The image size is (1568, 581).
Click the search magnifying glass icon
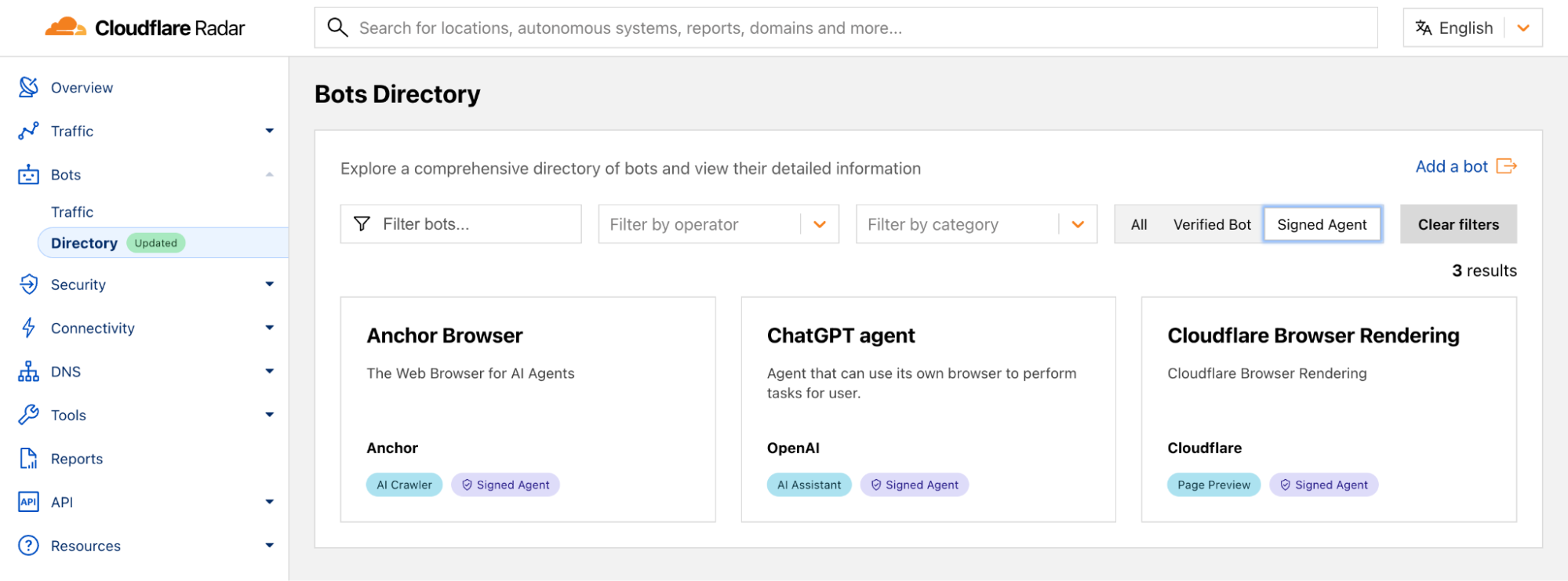(x=337, y=28)
